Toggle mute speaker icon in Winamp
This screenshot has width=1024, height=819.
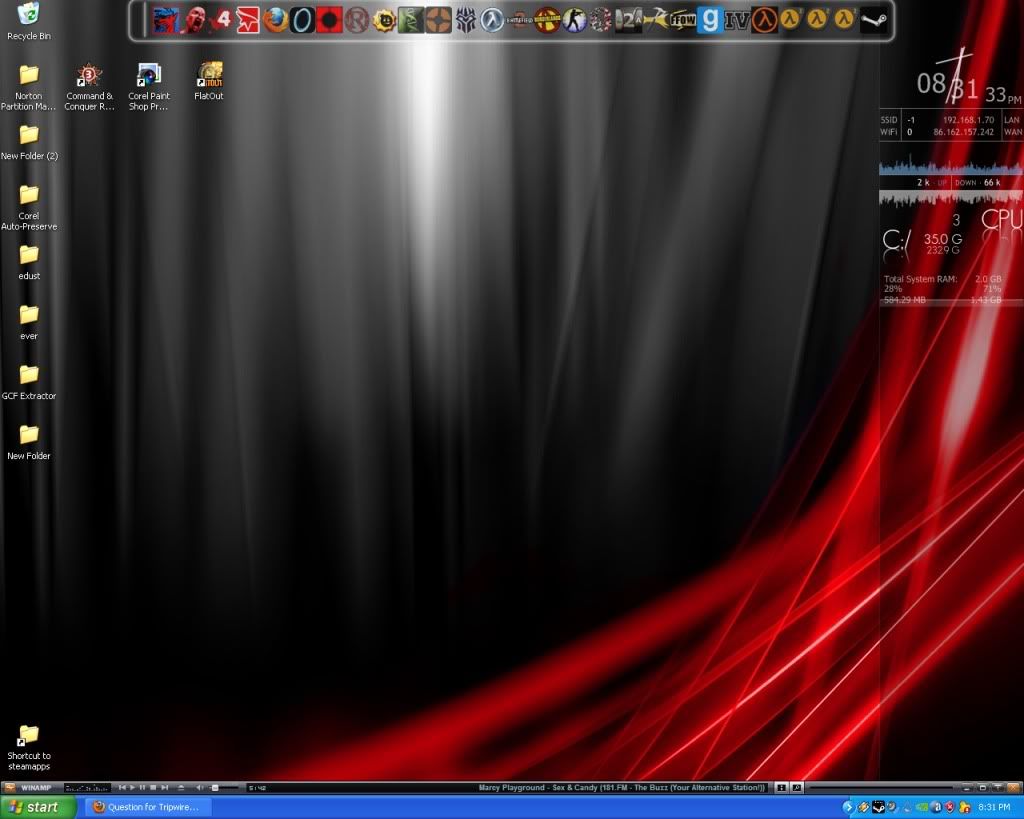[200, 788]
